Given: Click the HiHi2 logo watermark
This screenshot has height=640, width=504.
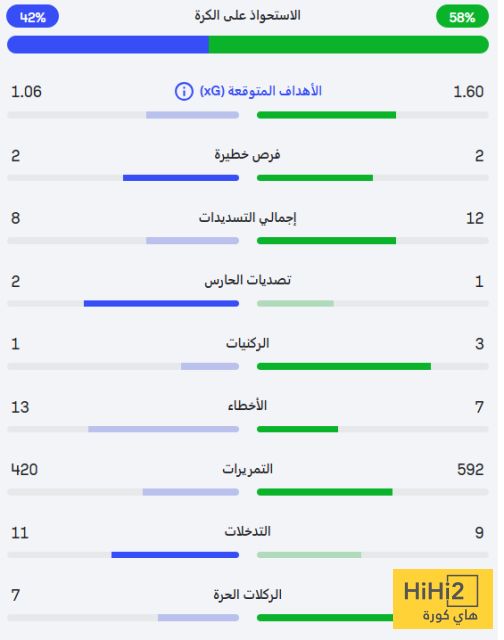Looking at the screenshot, I should coord(443,599).
